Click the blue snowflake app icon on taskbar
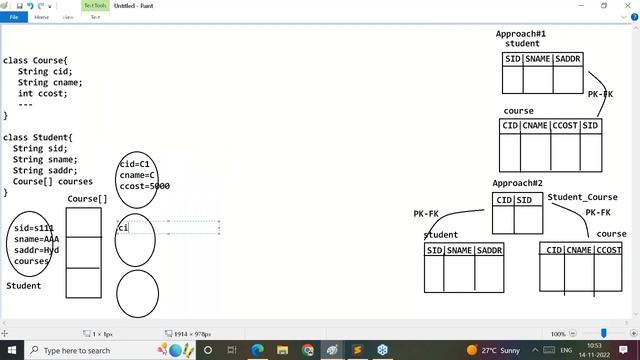Viewport: 640px width, 360px height. coord(382,350)
